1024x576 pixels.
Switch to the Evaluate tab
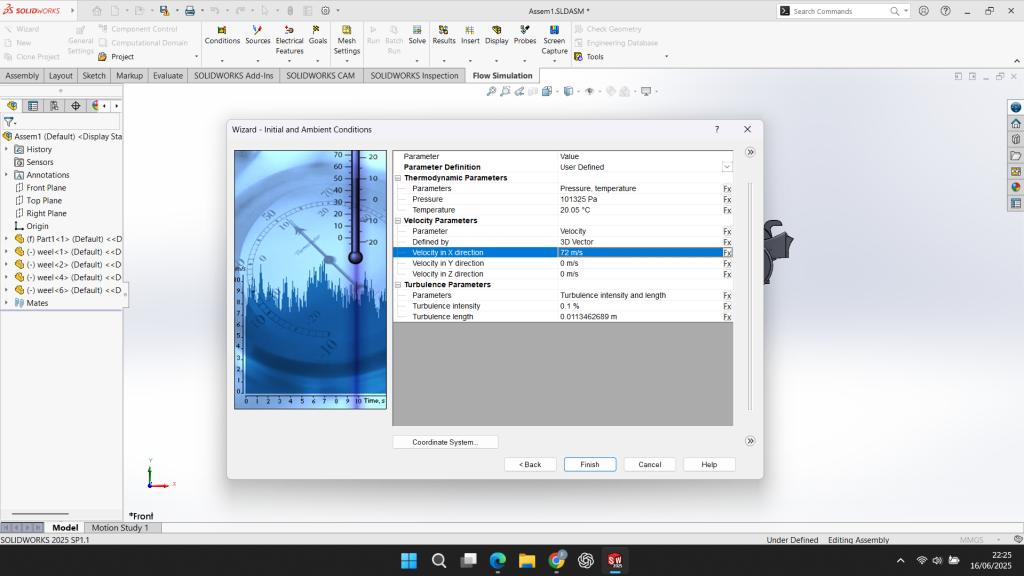[168, 75]
